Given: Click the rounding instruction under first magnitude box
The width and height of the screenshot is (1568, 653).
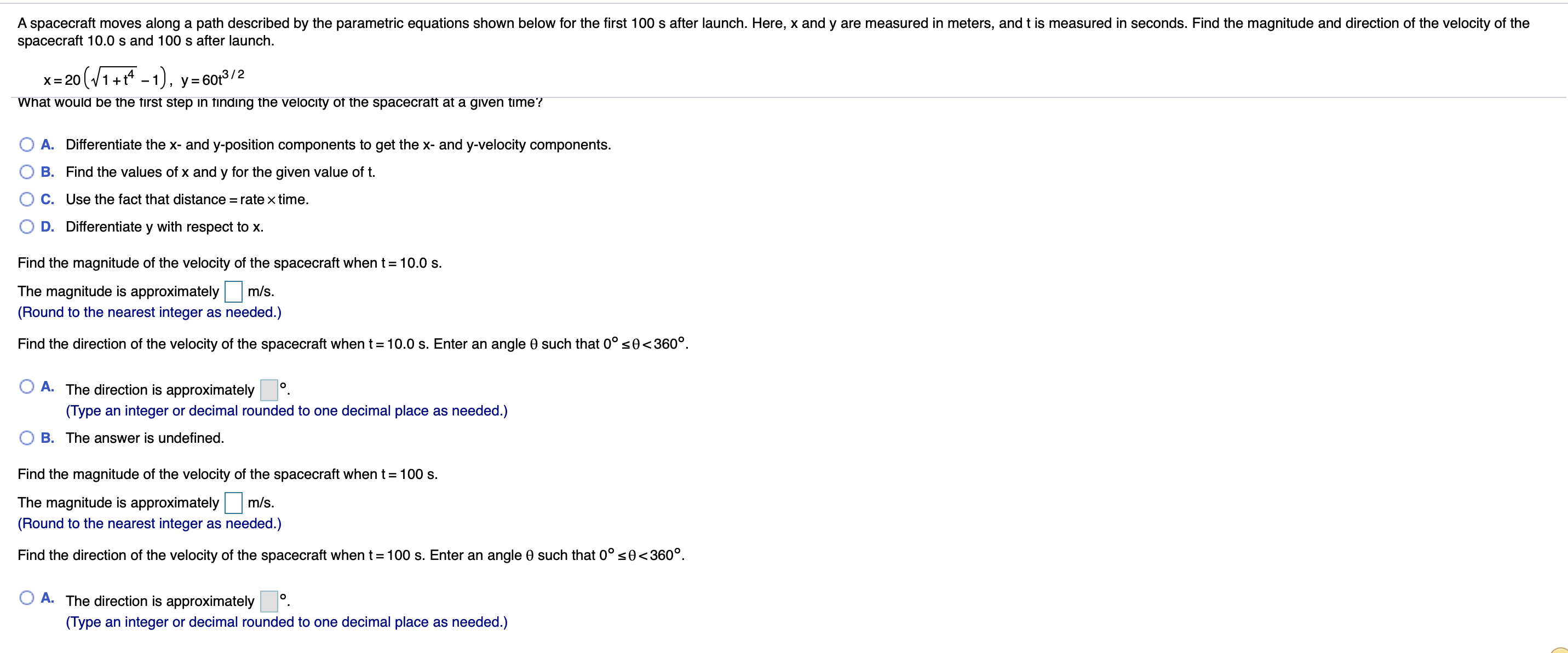Looking at the screenshot, I should tap(149, 311).
